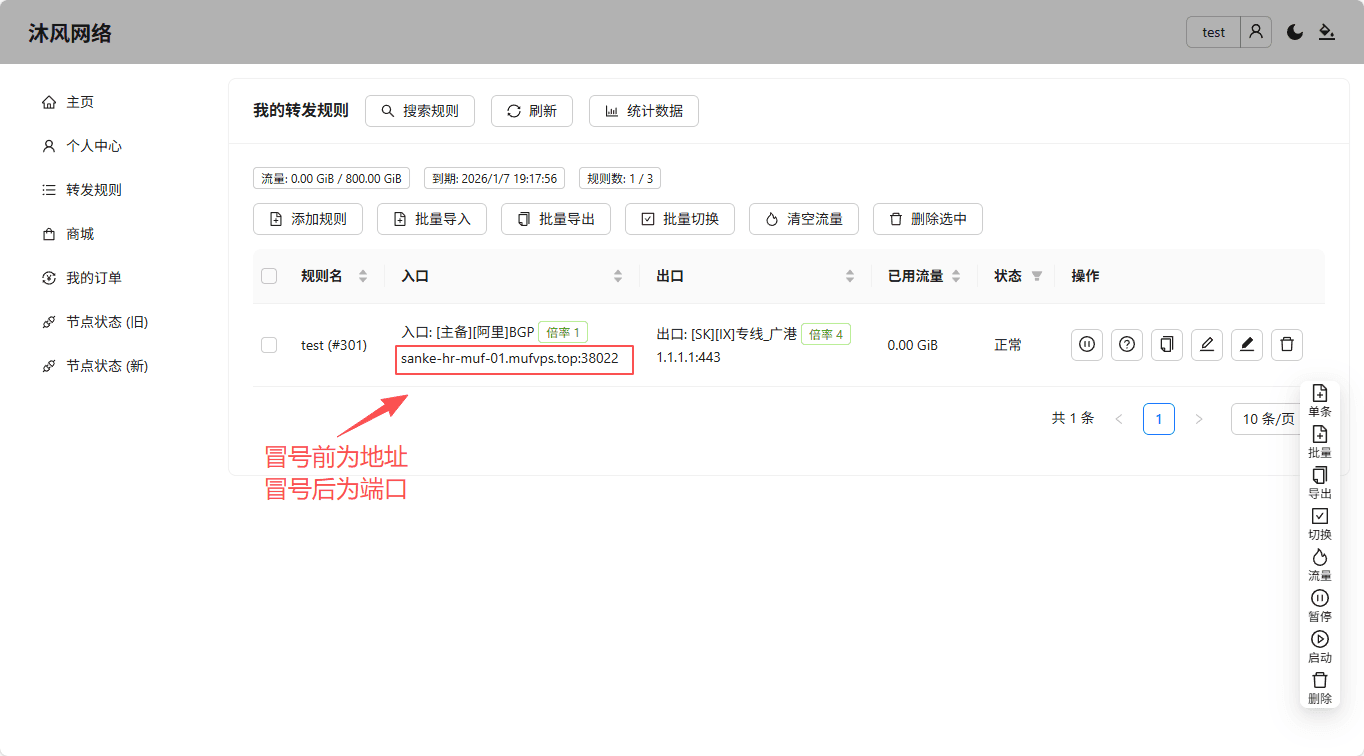
Task: Click the user profile icon next to test
Action: pyautogui.click(x=1256, y=32)
